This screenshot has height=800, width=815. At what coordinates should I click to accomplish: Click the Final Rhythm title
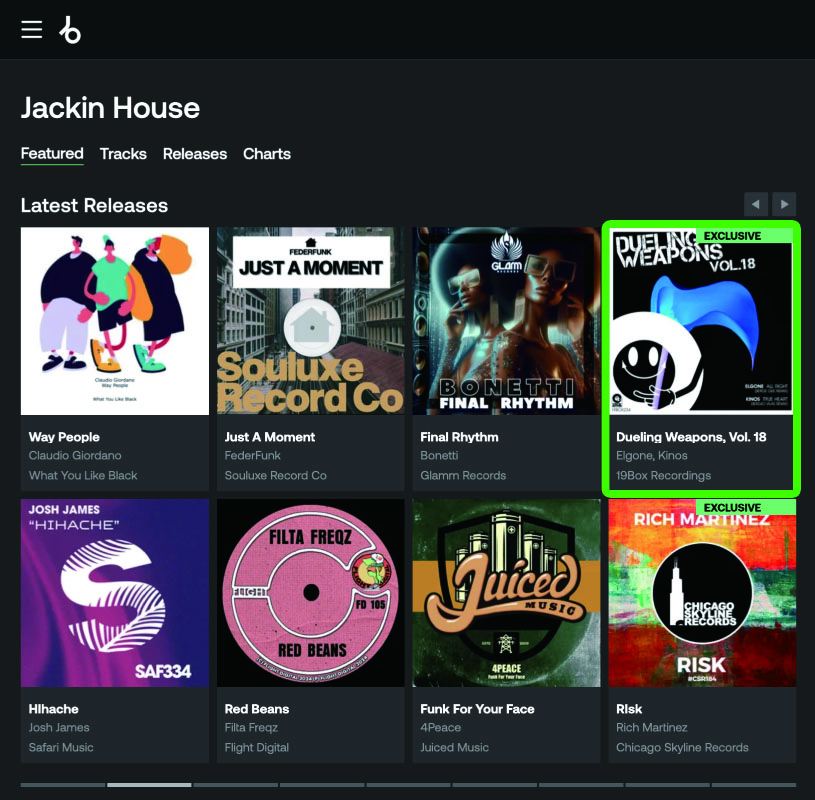459,437
